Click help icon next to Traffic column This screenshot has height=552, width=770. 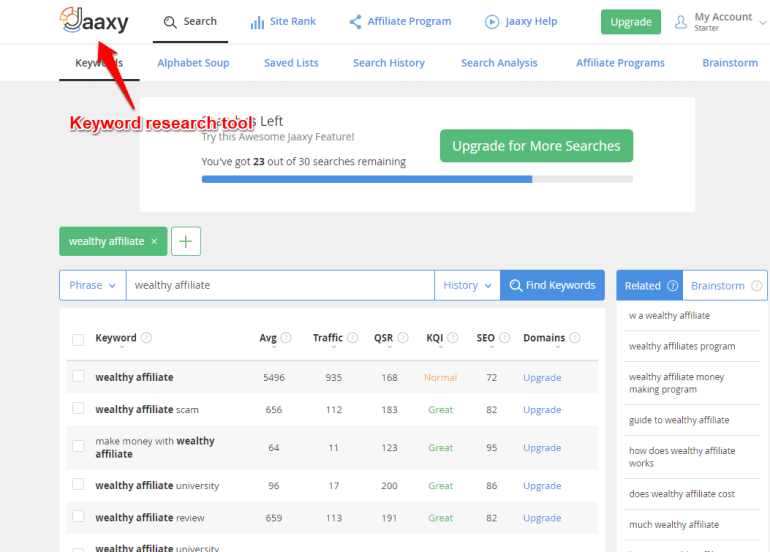[x=353, y=337]
